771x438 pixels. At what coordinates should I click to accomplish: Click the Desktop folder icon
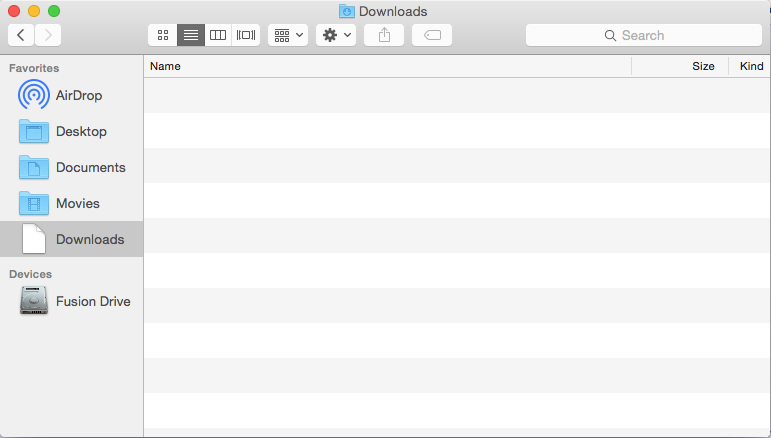coord(33,131)
